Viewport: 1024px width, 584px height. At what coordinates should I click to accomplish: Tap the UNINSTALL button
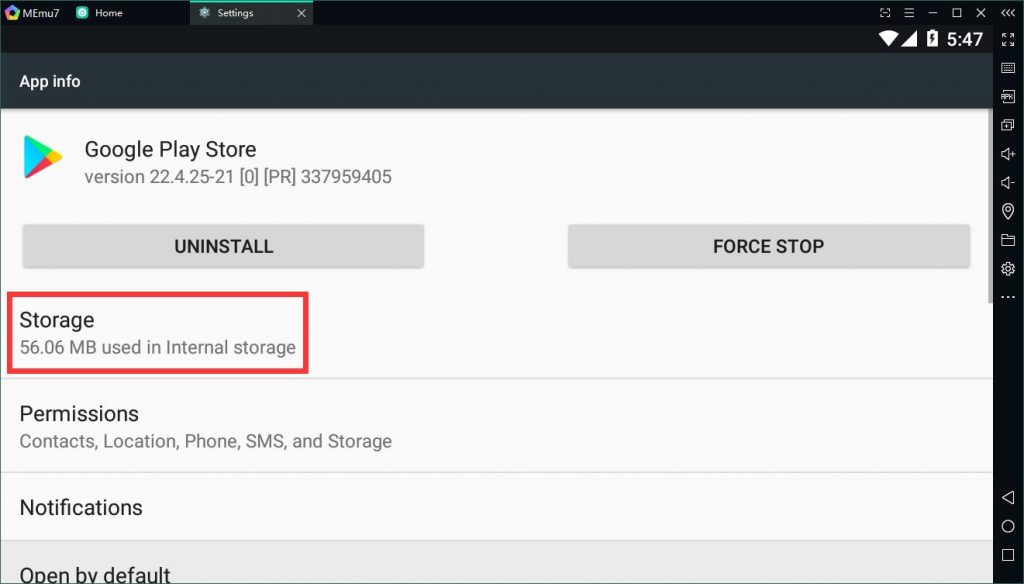[223, 246]
